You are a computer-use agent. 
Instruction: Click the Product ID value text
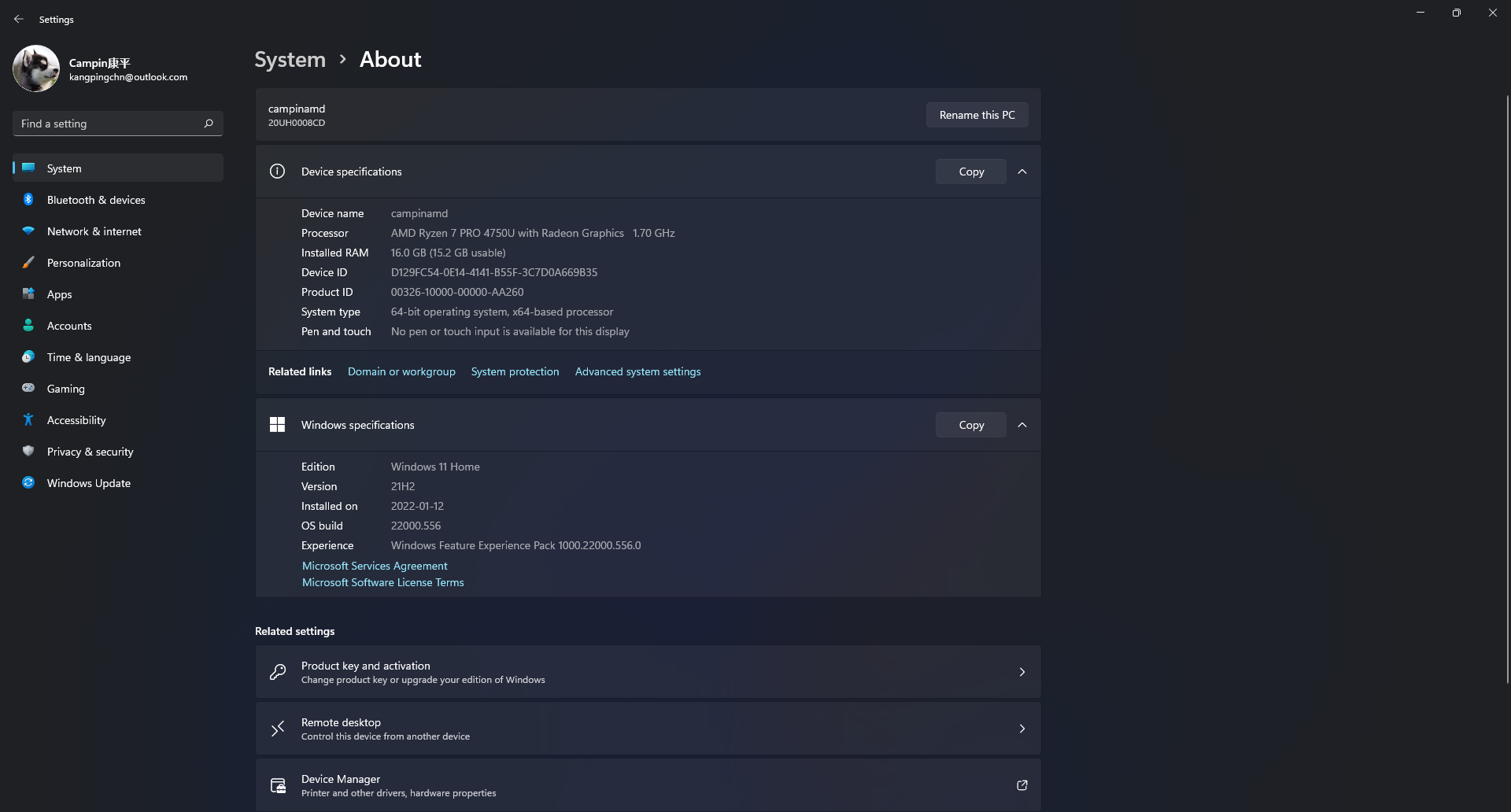tap(457, 292)
